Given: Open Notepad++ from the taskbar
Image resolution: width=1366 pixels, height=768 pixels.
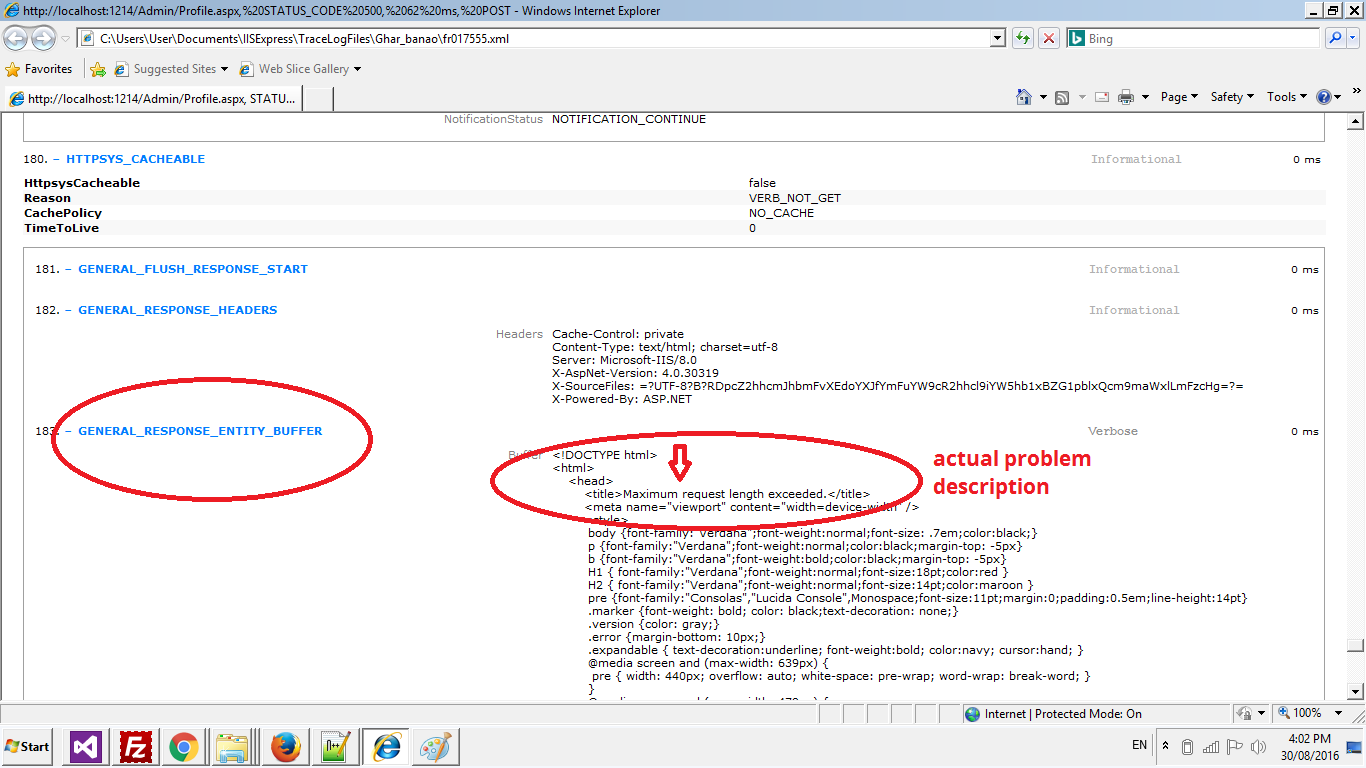Looking at the screenshot, I should pyautogui.click(x=335, y=746).
